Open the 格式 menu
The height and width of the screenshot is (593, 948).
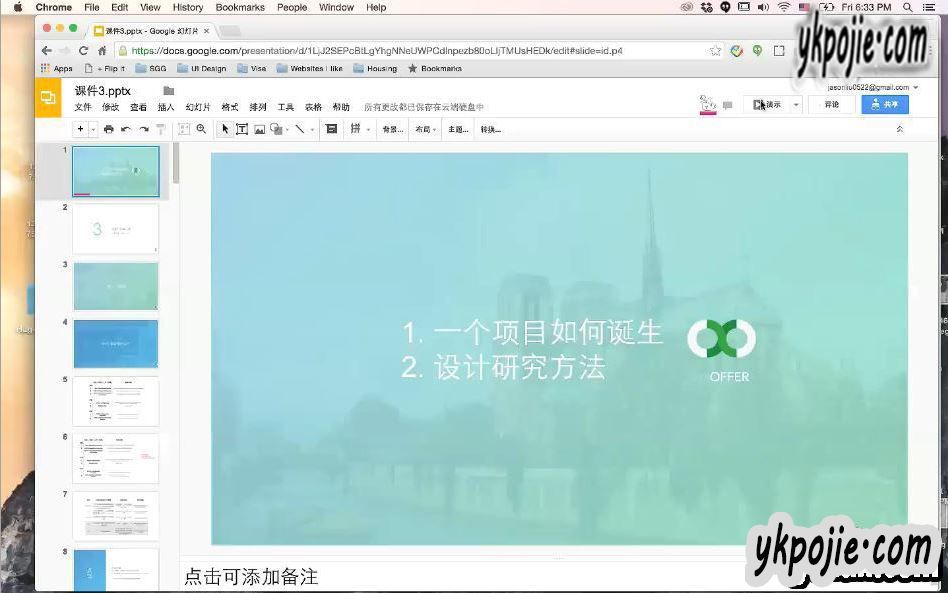[x=230, y=107]
